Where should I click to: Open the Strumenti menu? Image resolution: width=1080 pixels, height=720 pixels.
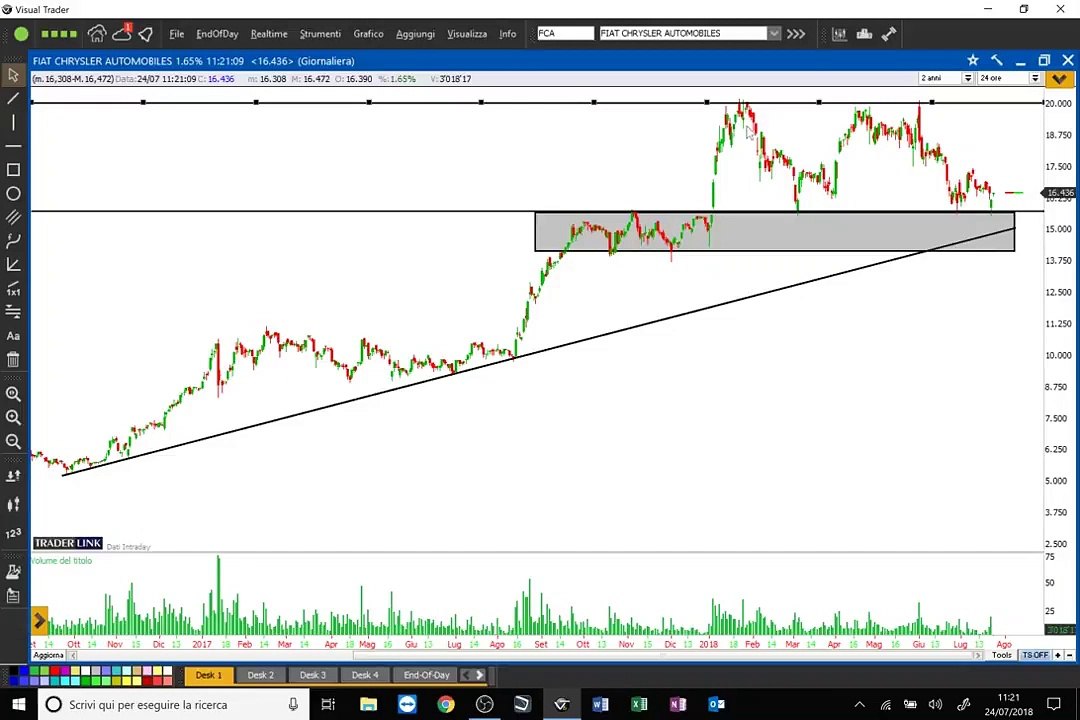320,34
